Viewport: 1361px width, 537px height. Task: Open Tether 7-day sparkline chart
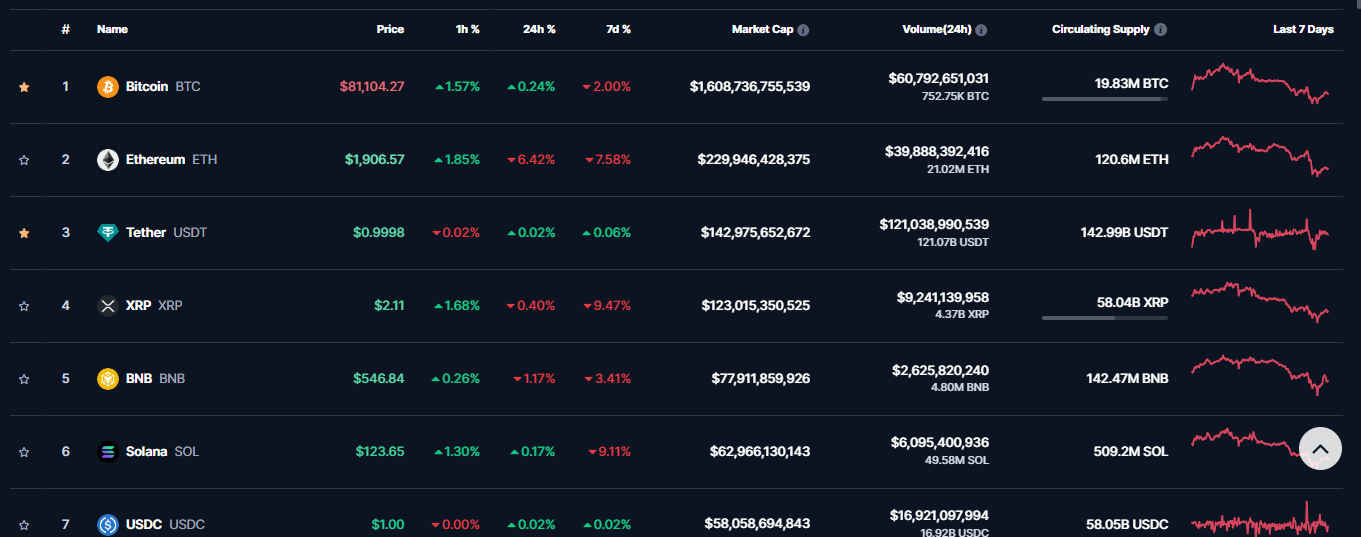pyautogui.click(x=1260, y=230)
